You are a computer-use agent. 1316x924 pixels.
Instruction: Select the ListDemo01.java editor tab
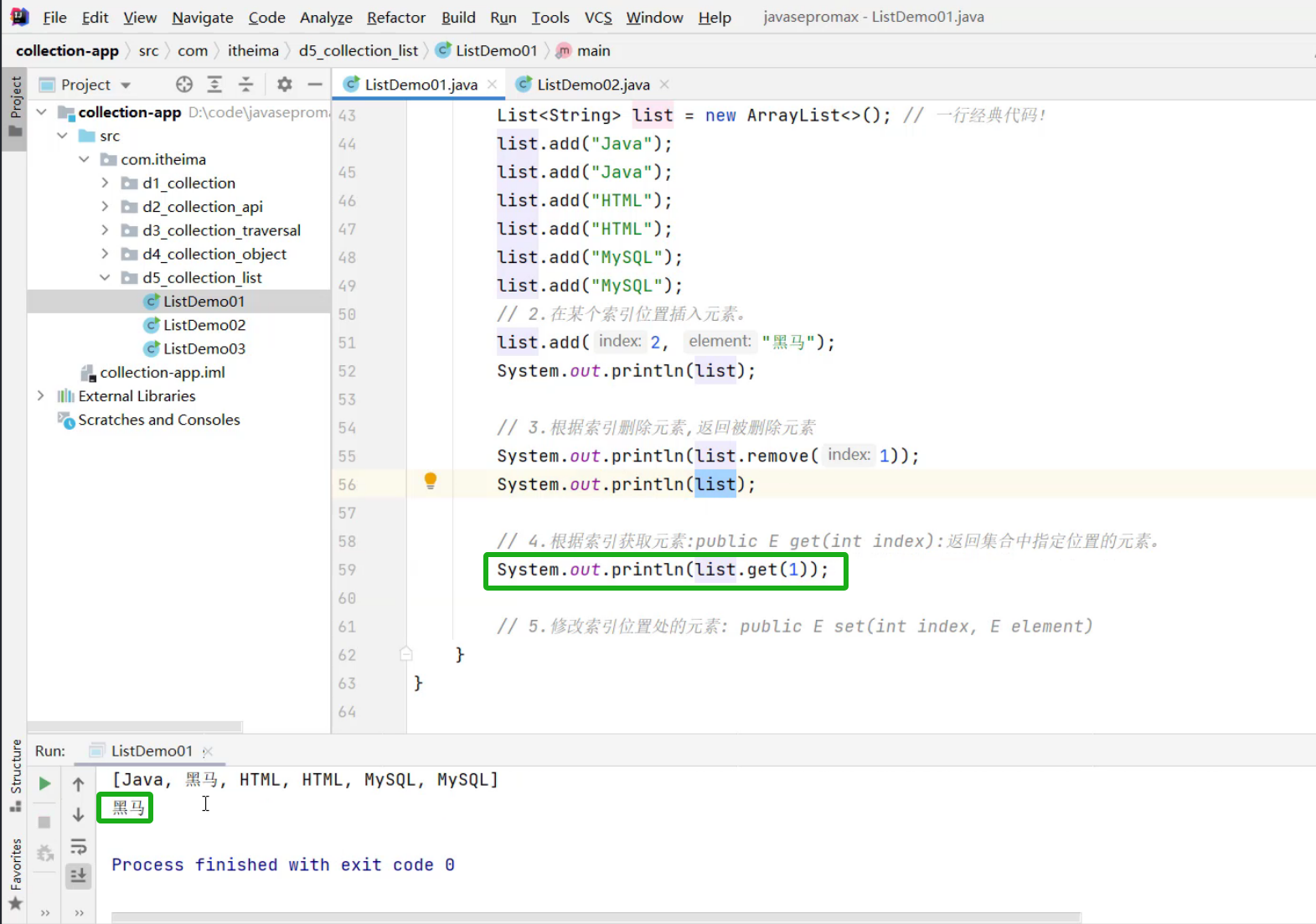[421, 84]
